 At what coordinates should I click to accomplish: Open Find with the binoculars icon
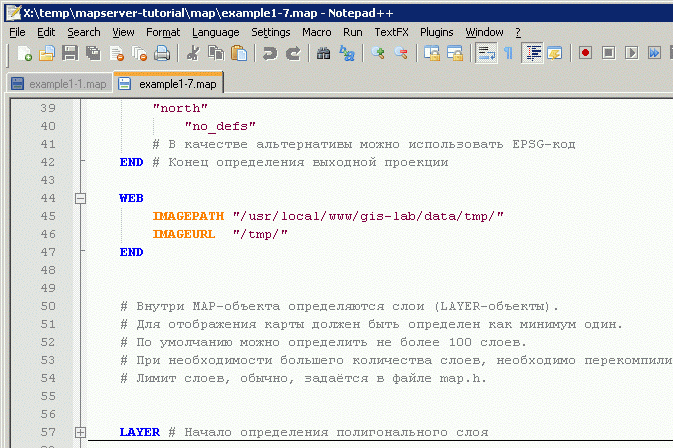click(324, 53)
